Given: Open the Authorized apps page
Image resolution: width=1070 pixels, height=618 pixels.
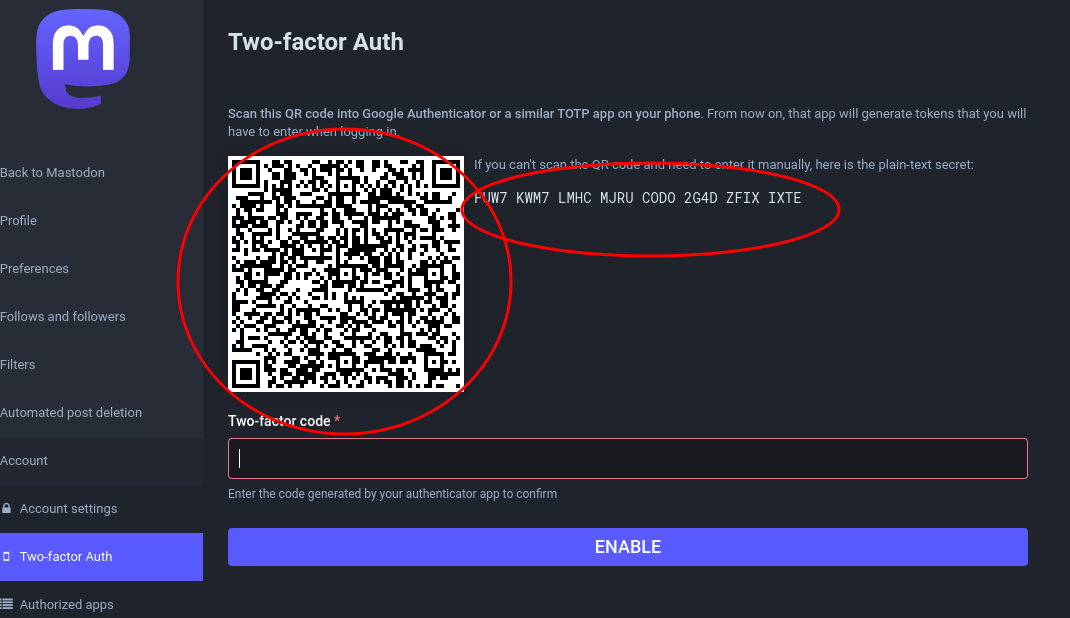Looking at the screenshot, I should tap(66, 605).
